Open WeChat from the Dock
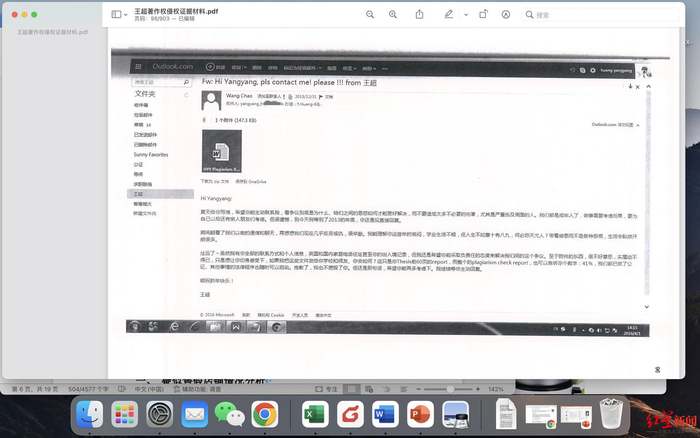This screenshot has height=438, width=700. (x=229, y=414)
